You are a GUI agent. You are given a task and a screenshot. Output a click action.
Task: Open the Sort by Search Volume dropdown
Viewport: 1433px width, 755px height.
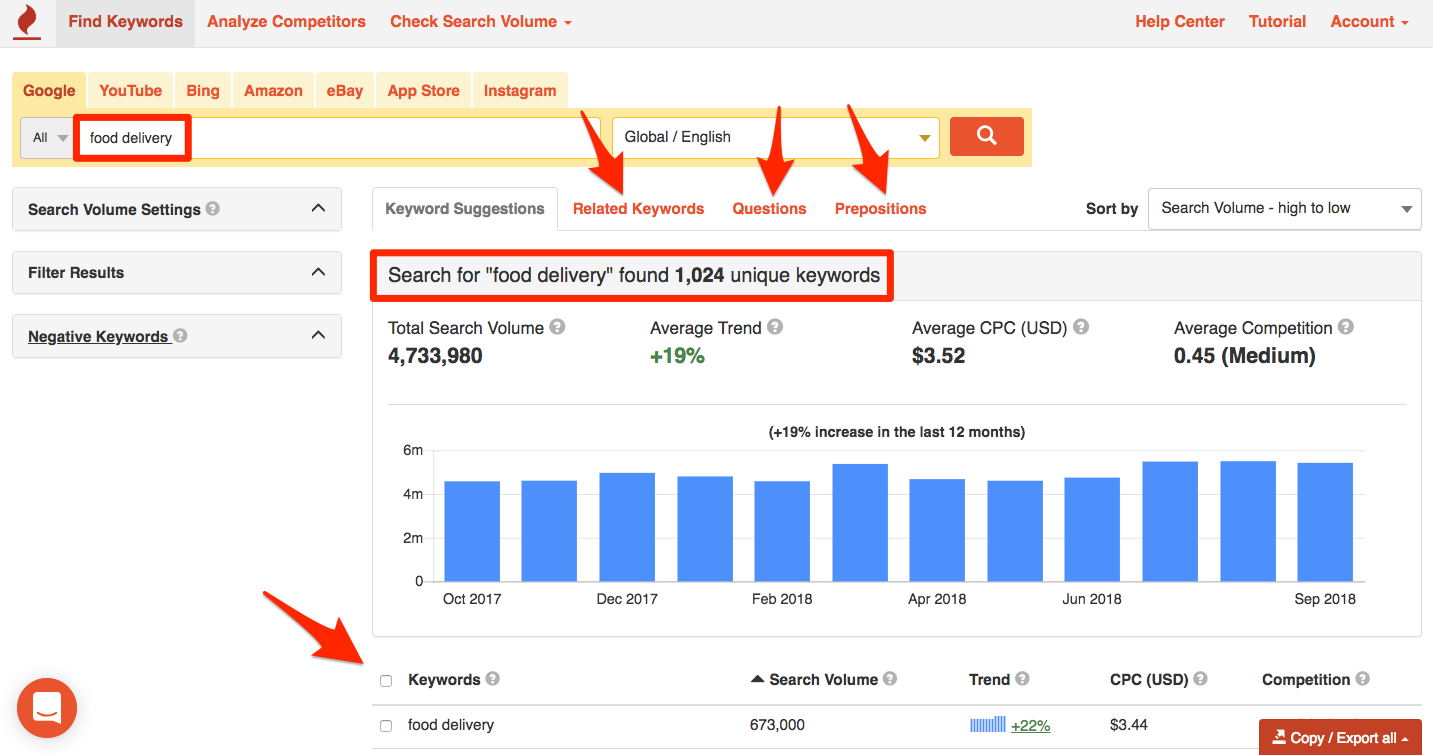(x=1284, y=209)
